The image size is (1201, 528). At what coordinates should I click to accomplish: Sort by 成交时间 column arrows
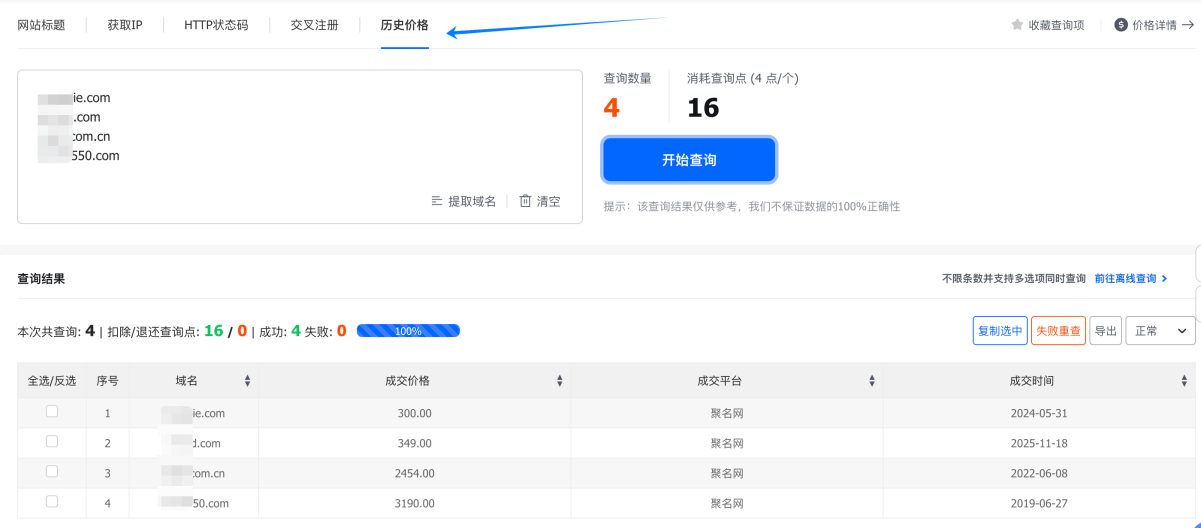(x=1184, y=381)
